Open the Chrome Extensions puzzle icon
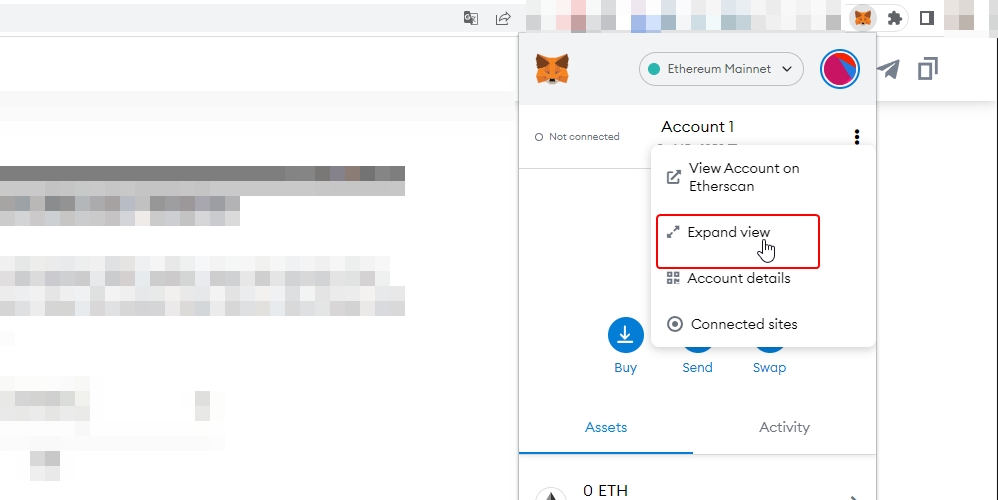The height and width of the screenshot is (500, 998). click(x=895, y=18)
